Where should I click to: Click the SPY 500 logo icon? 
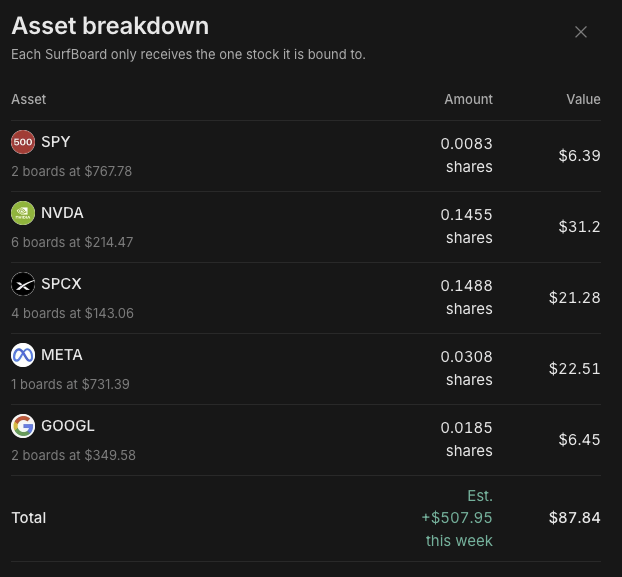click(23, 142)
